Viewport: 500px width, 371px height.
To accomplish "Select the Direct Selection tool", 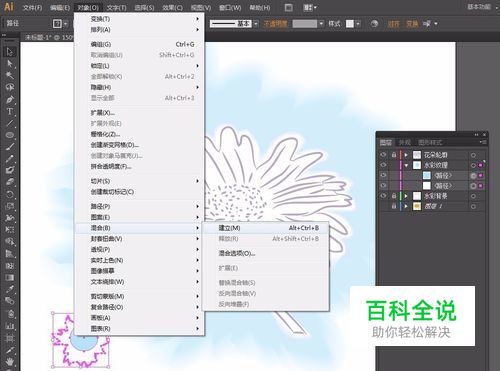I will coord(9,64).
